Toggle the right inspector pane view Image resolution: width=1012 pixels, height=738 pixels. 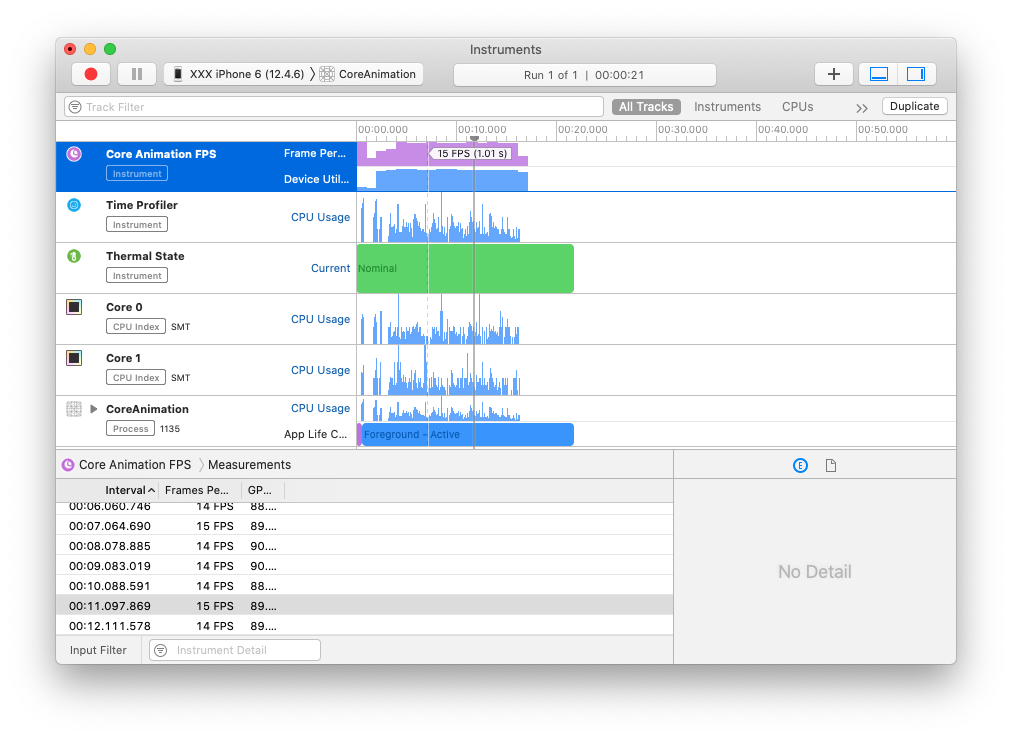coord(916,74)
